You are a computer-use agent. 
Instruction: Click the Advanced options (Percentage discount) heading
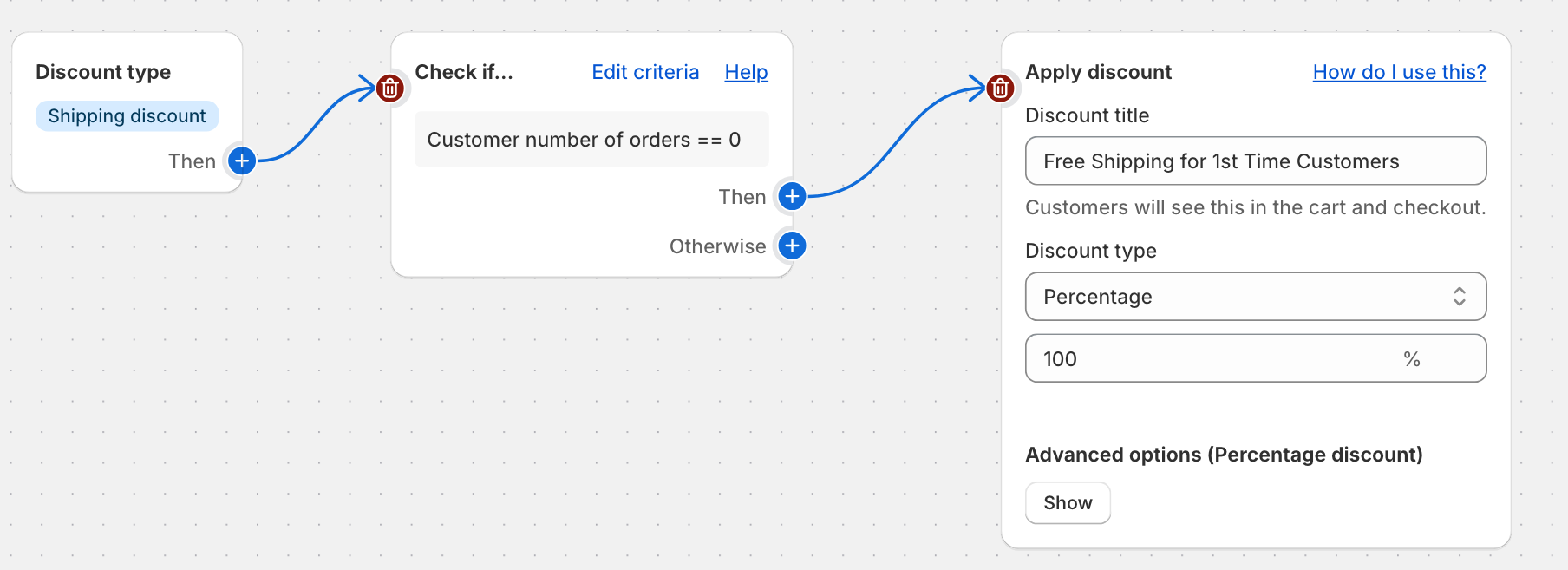coord(1224,455)
